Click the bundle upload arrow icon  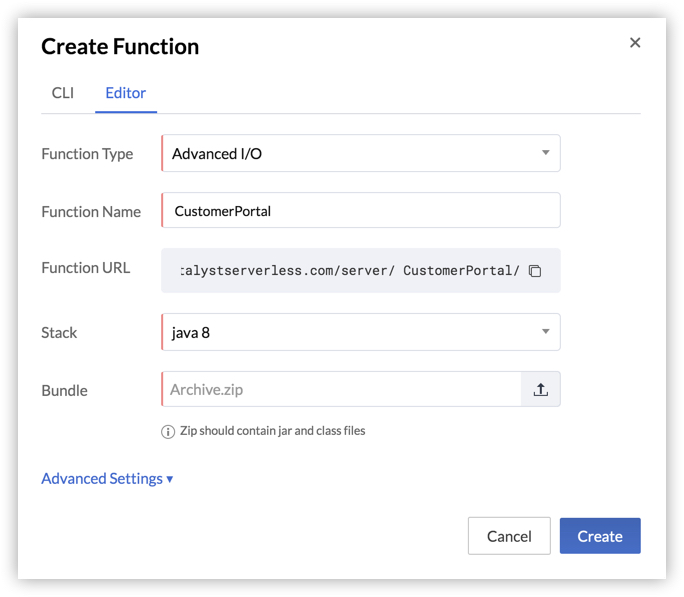(540, 389)
